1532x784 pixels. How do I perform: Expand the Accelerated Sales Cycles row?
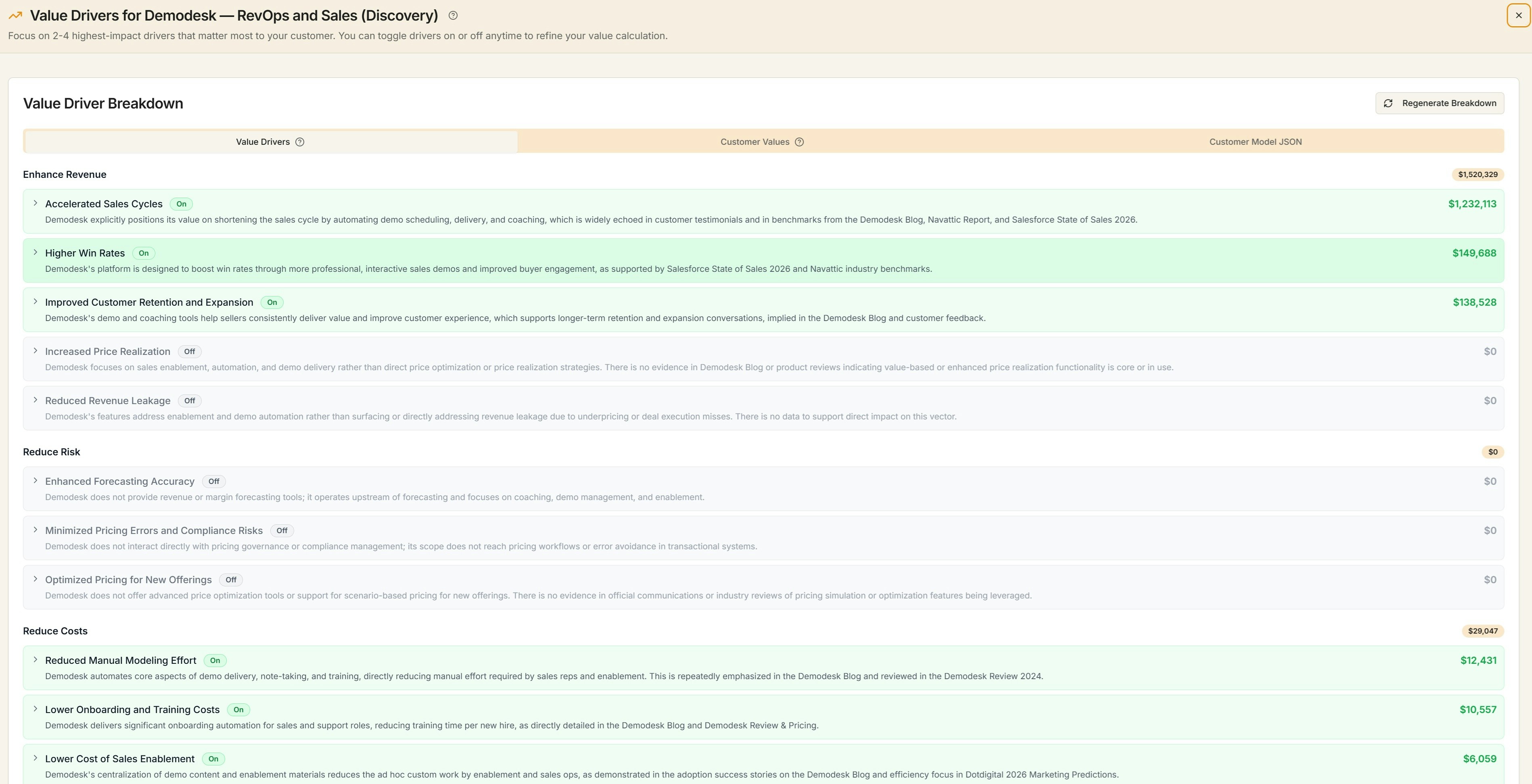click(35, 203)
